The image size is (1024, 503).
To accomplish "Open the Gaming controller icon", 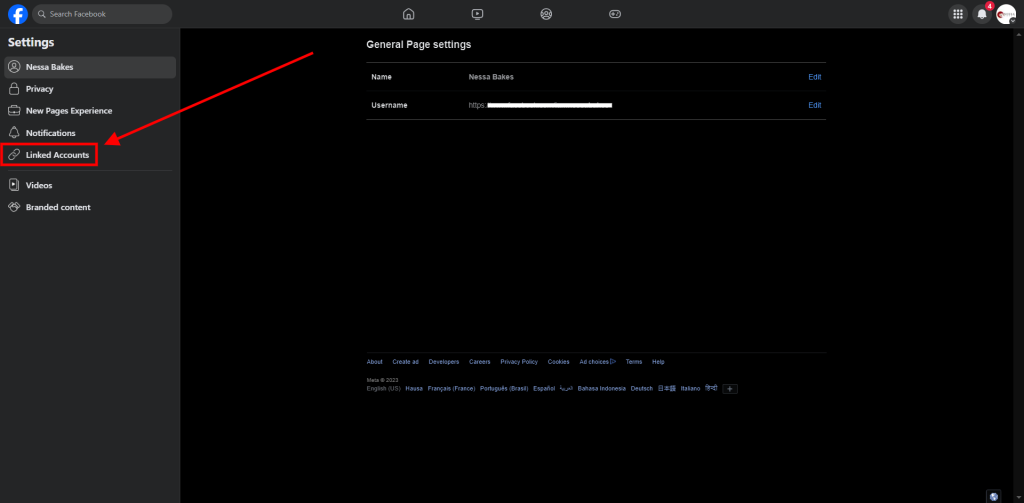I will tap(615, 14).
